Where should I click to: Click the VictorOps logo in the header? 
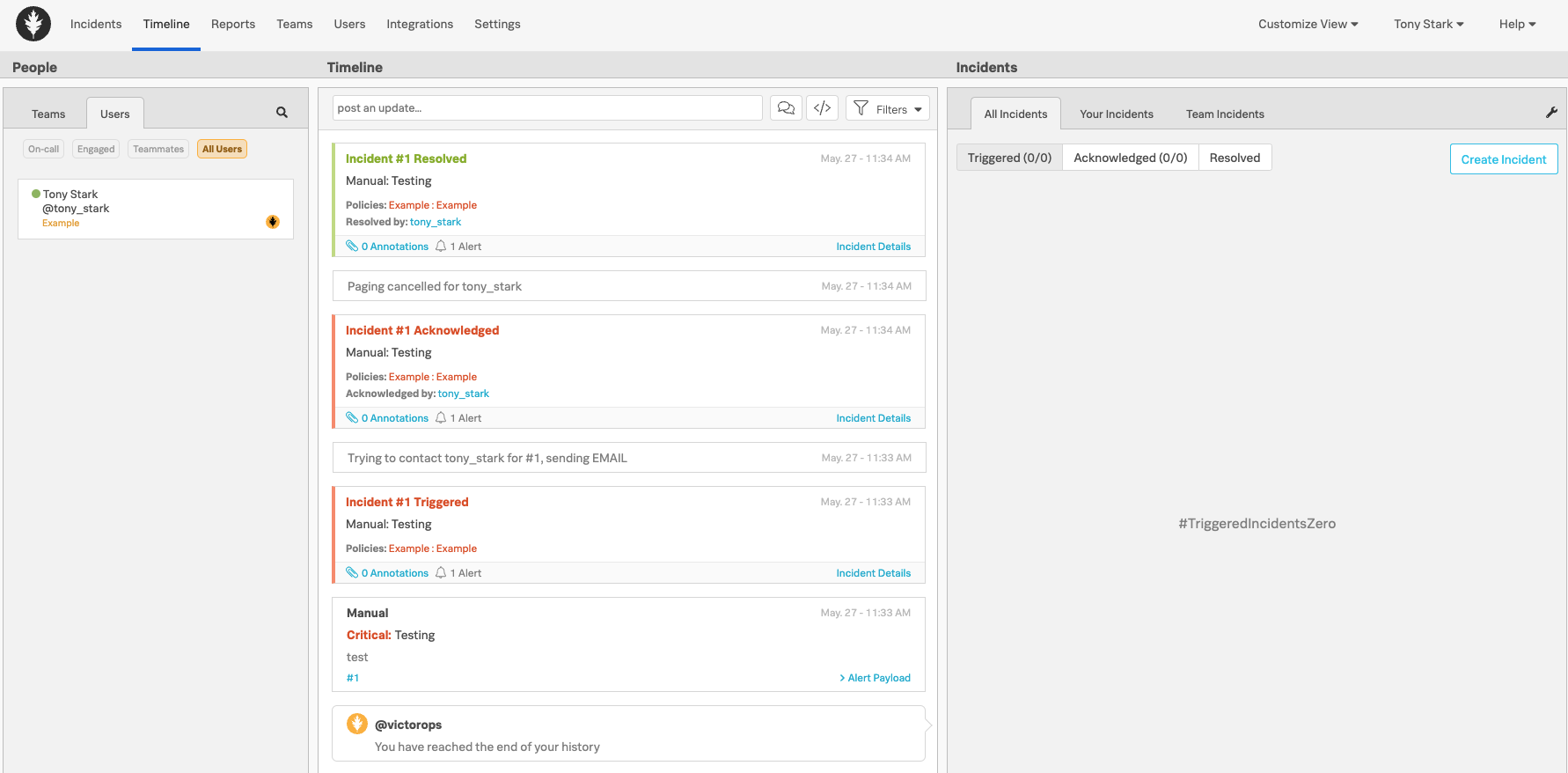click(x=33, y=24)
